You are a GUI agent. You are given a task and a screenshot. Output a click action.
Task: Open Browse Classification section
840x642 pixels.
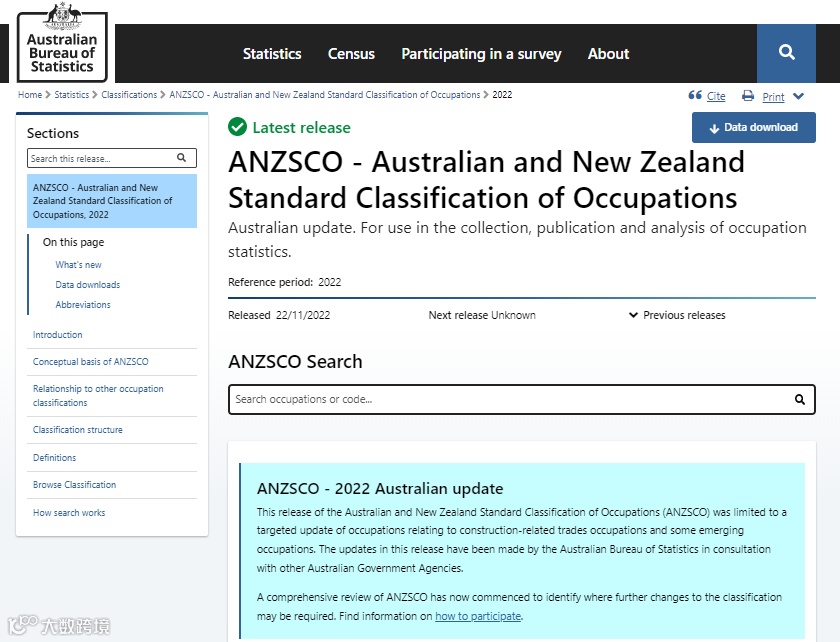pos(74,484)
